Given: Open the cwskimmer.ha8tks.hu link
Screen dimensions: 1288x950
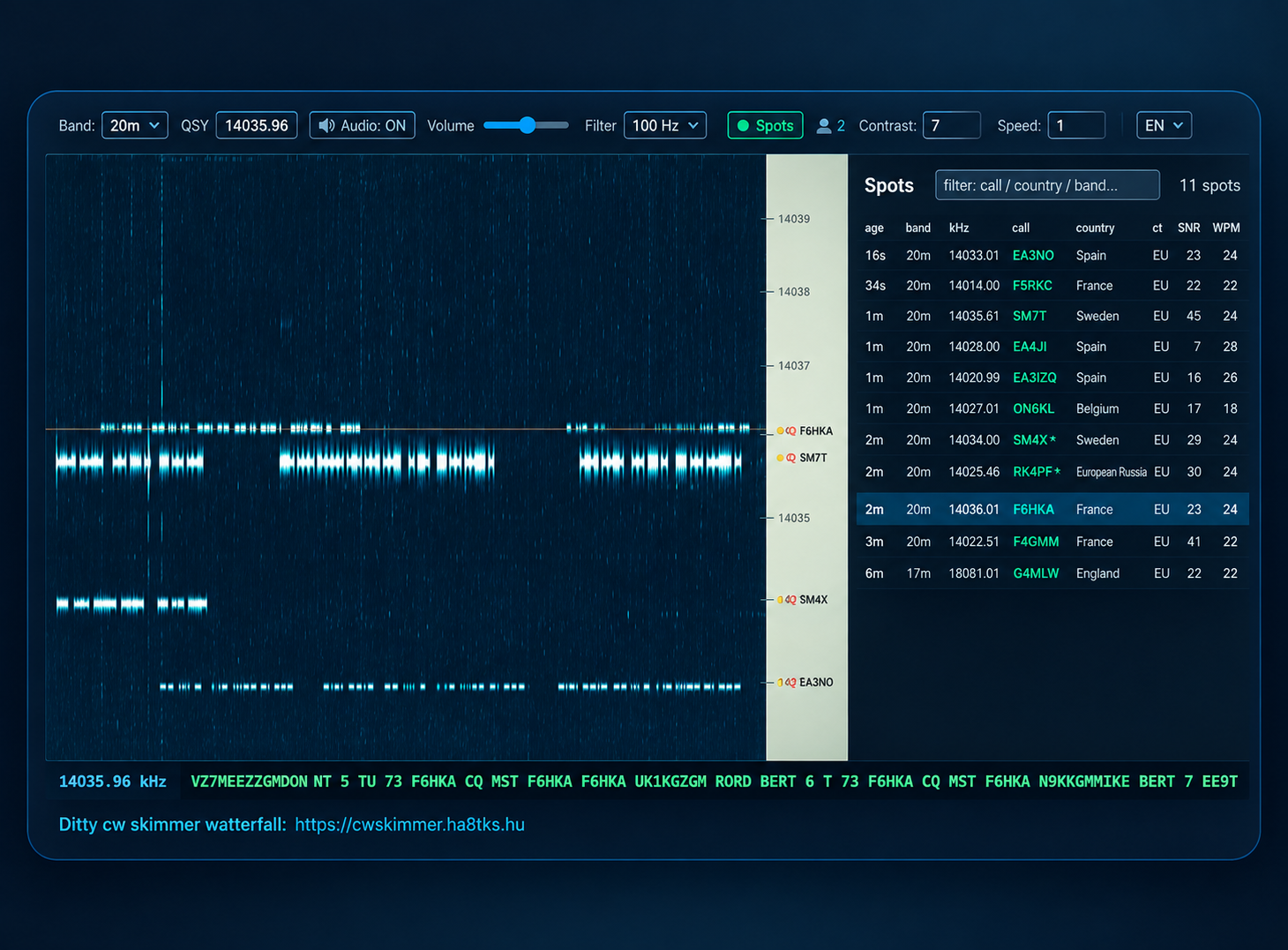Looking at the screenshot, I should (x=409, y=825).
